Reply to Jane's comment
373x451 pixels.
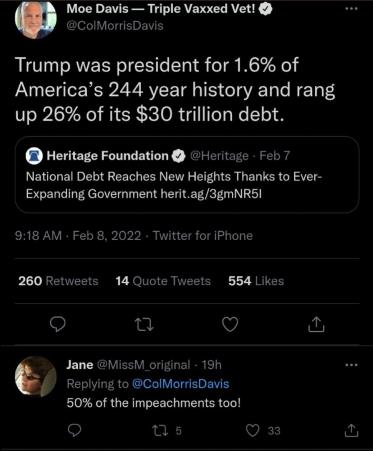tap(74, 431)
